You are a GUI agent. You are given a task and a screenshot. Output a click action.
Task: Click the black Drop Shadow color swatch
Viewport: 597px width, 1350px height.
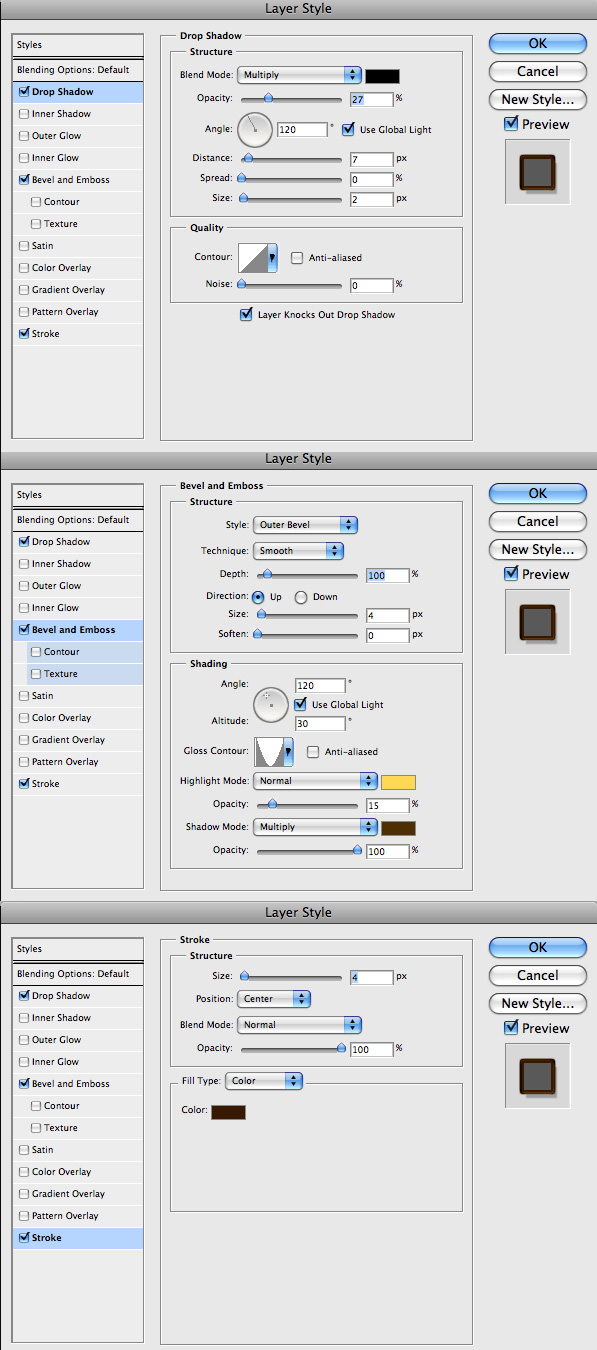point(382,75)
